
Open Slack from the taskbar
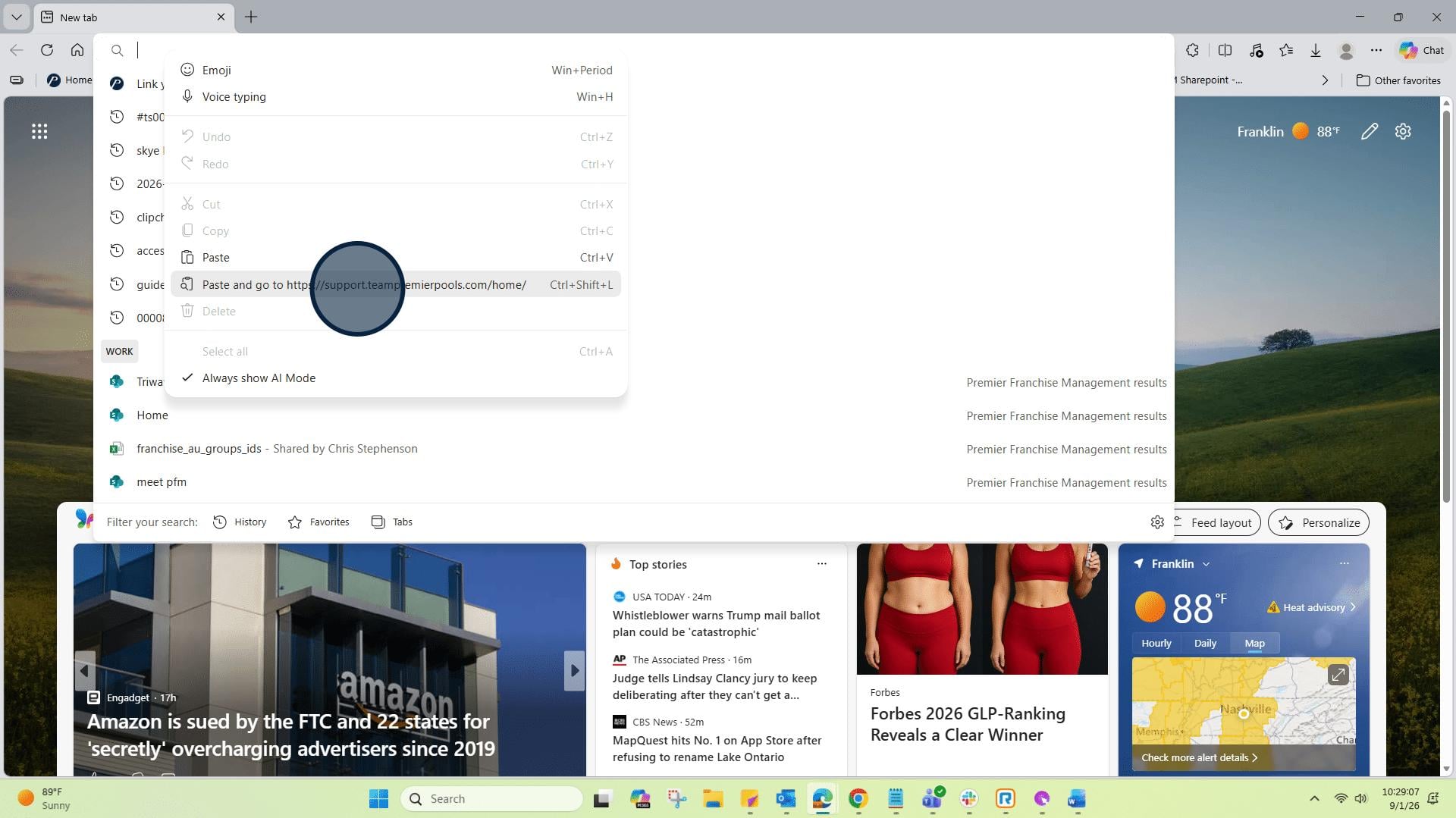click(x=968, y=799)
